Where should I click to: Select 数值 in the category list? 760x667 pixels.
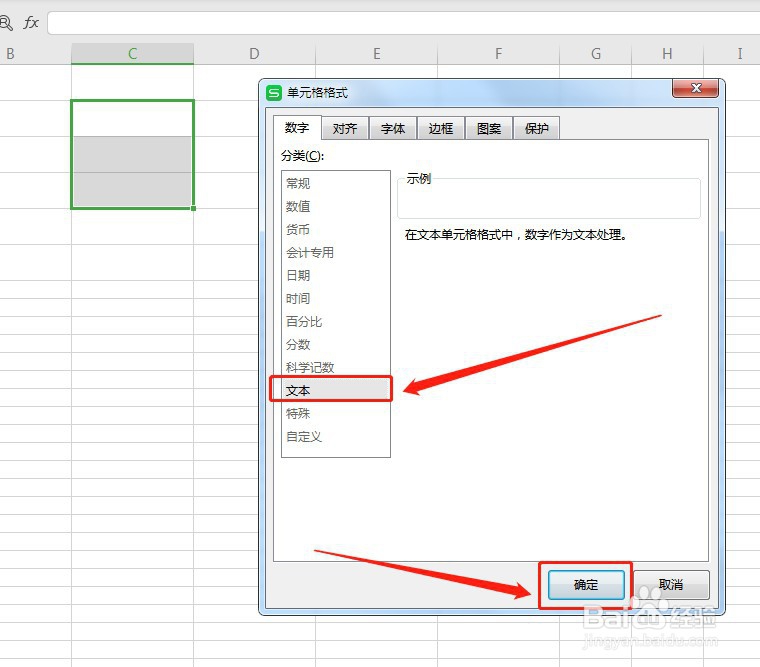(x=336, y=206)
